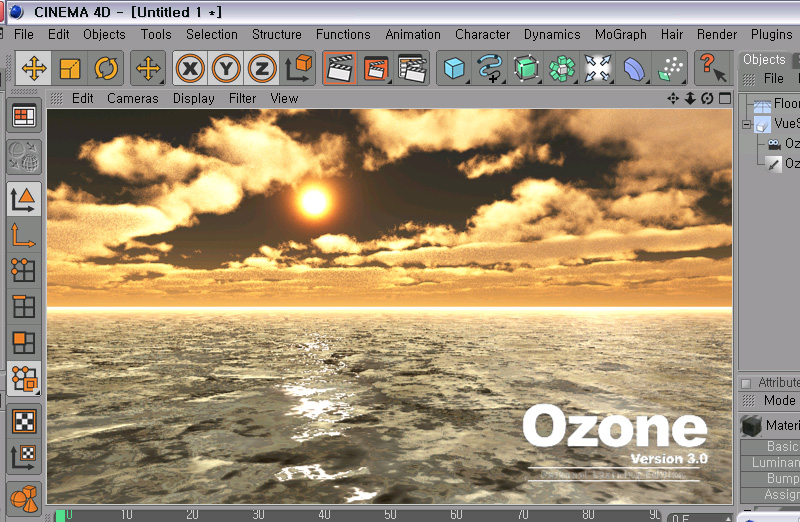
Task: Click the viewport pan camera icon
Action: [x=673, y=98]
